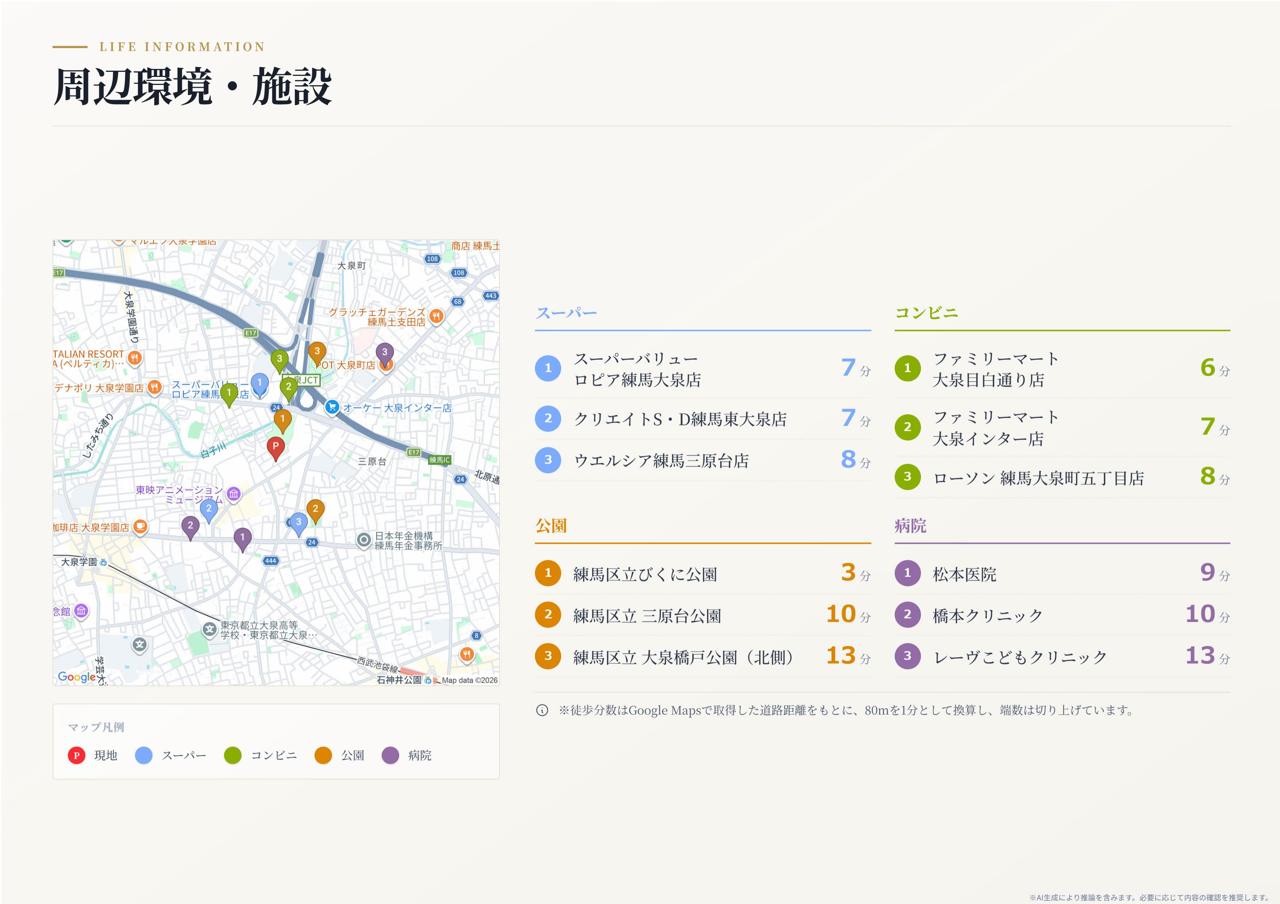
Task: Open the スーパー category heading
Action: (566, 313)
